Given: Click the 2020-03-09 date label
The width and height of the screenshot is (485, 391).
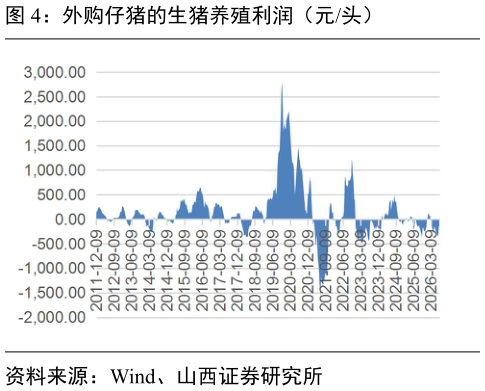Looking at the screenshot, I should coord(291,270).
